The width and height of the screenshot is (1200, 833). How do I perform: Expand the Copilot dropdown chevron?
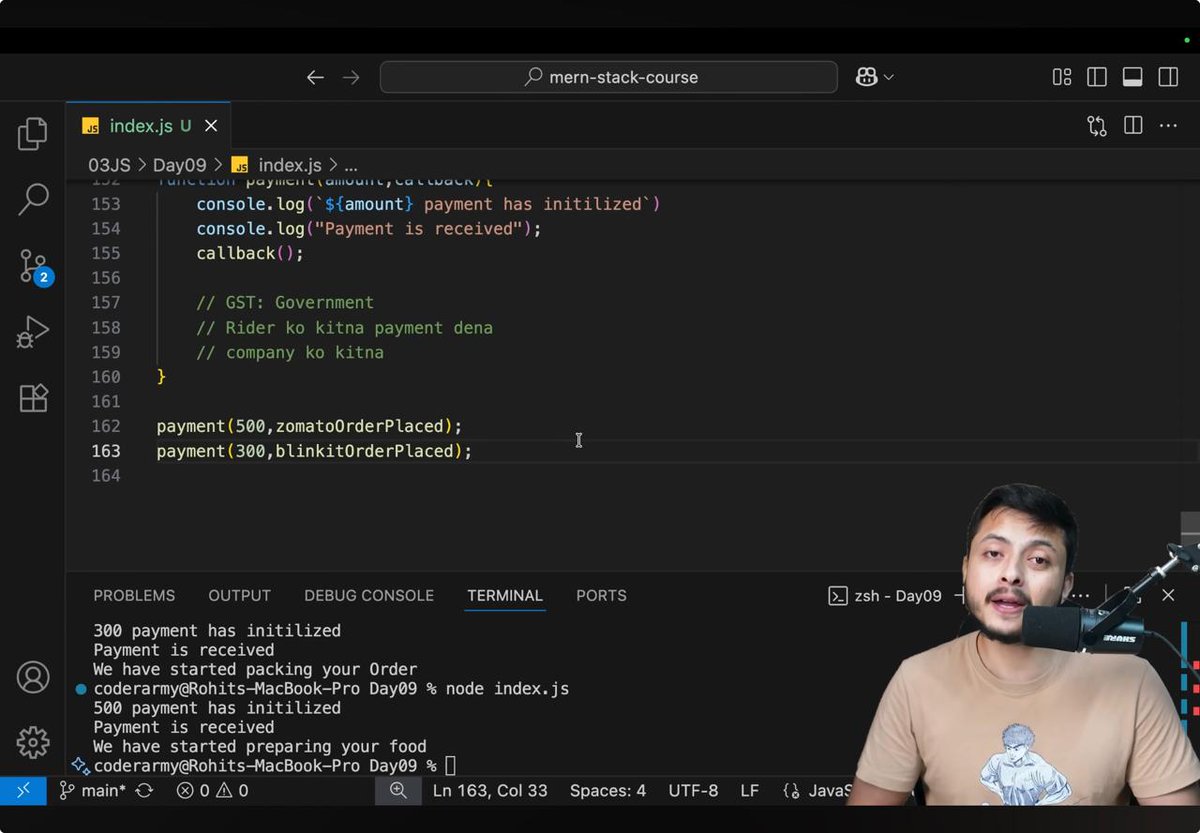pos(888,77)
